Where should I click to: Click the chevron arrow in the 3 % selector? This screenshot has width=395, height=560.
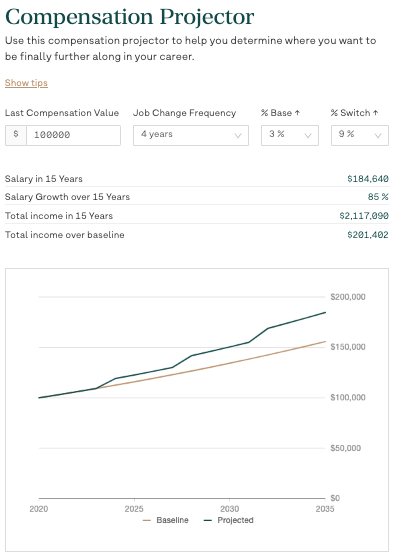pyautogui.click(x=308, y=135)
